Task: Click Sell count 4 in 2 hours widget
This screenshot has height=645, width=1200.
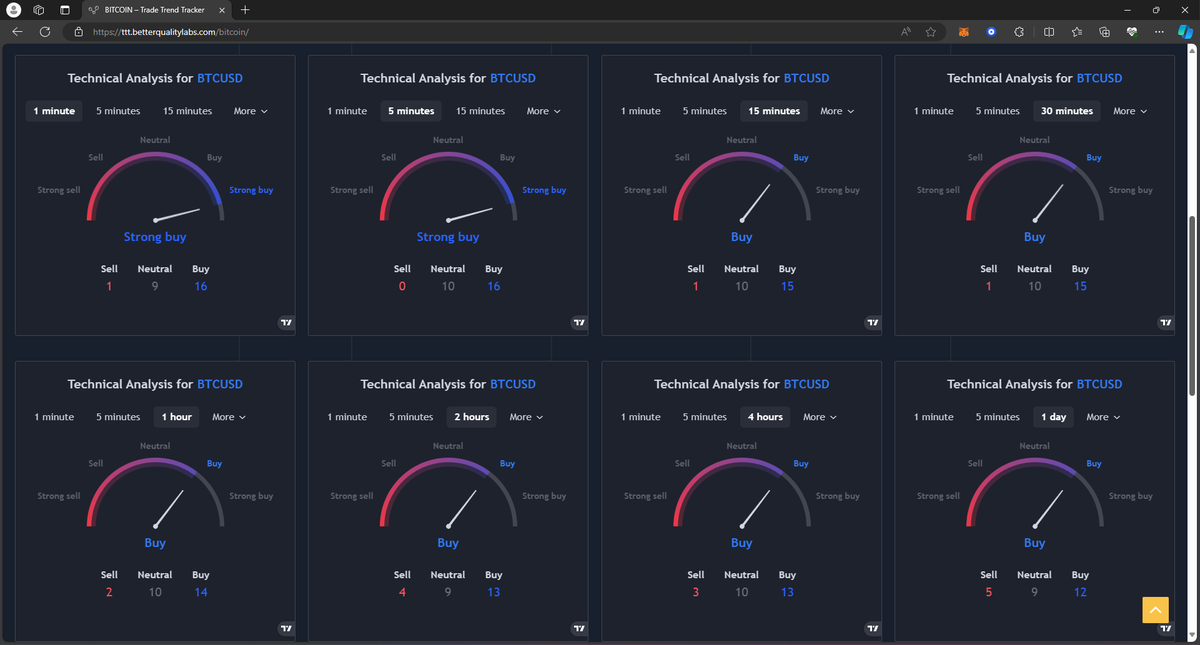Action: [402, 592]
